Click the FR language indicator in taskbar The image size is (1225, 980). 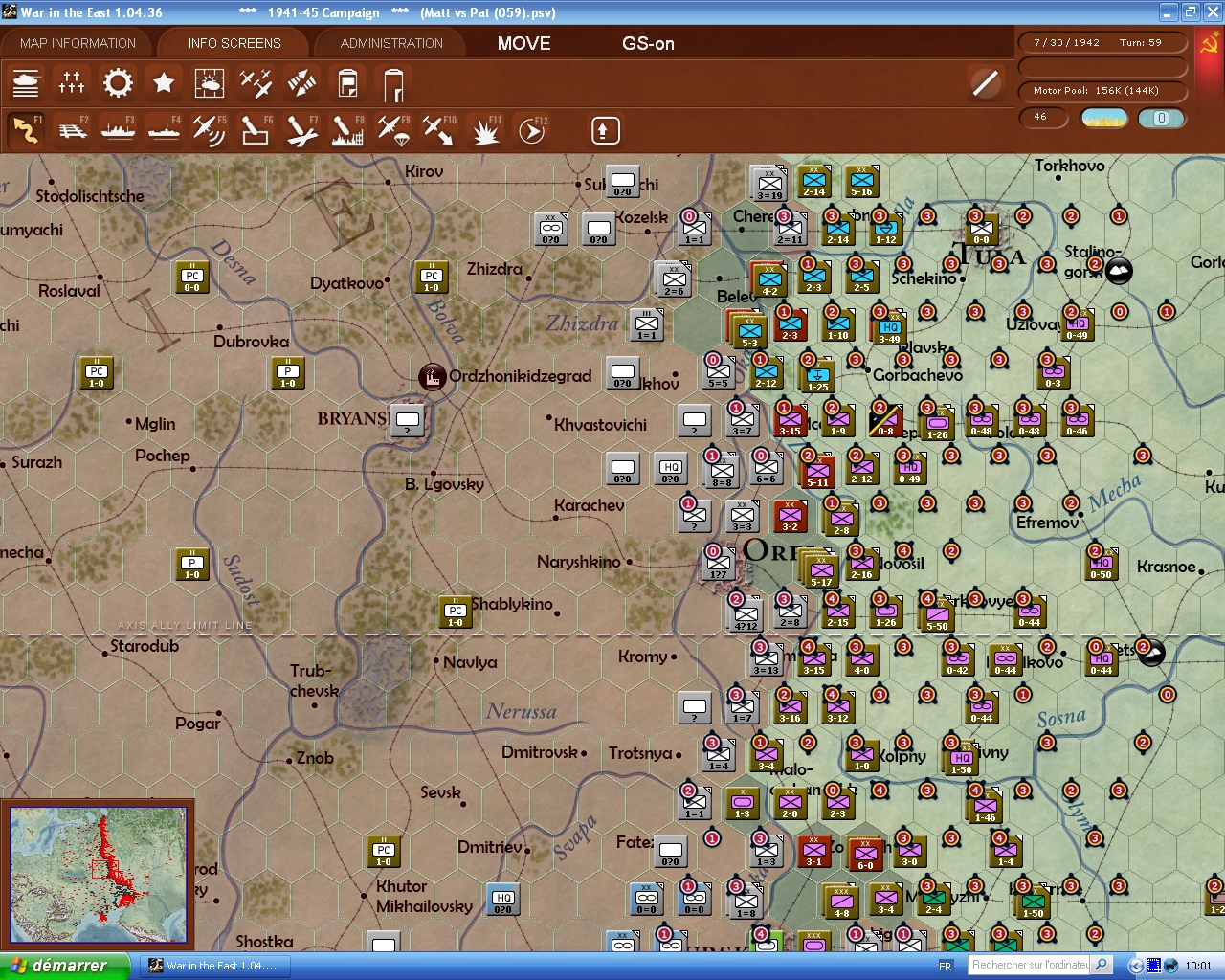tap(946, 967)
